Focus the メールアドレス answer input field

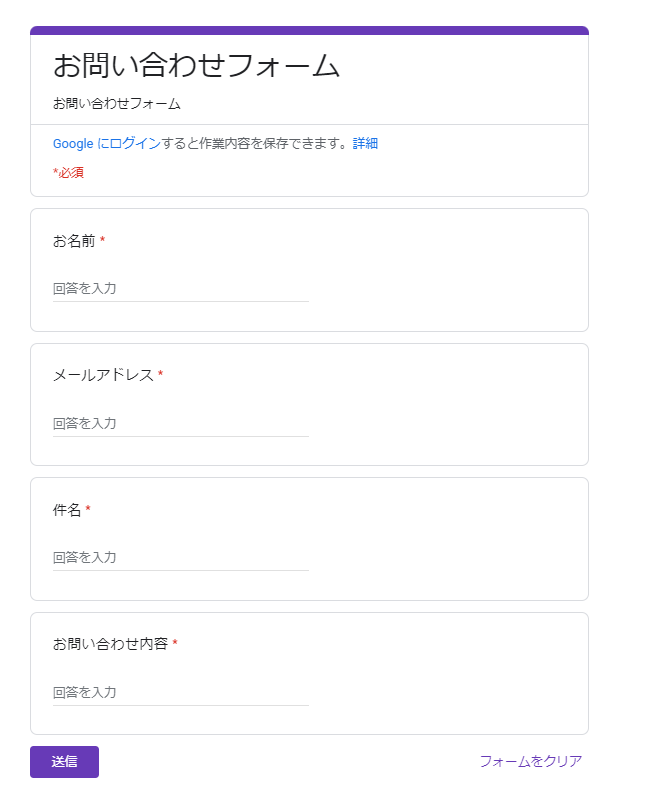[x=180, y=423]
